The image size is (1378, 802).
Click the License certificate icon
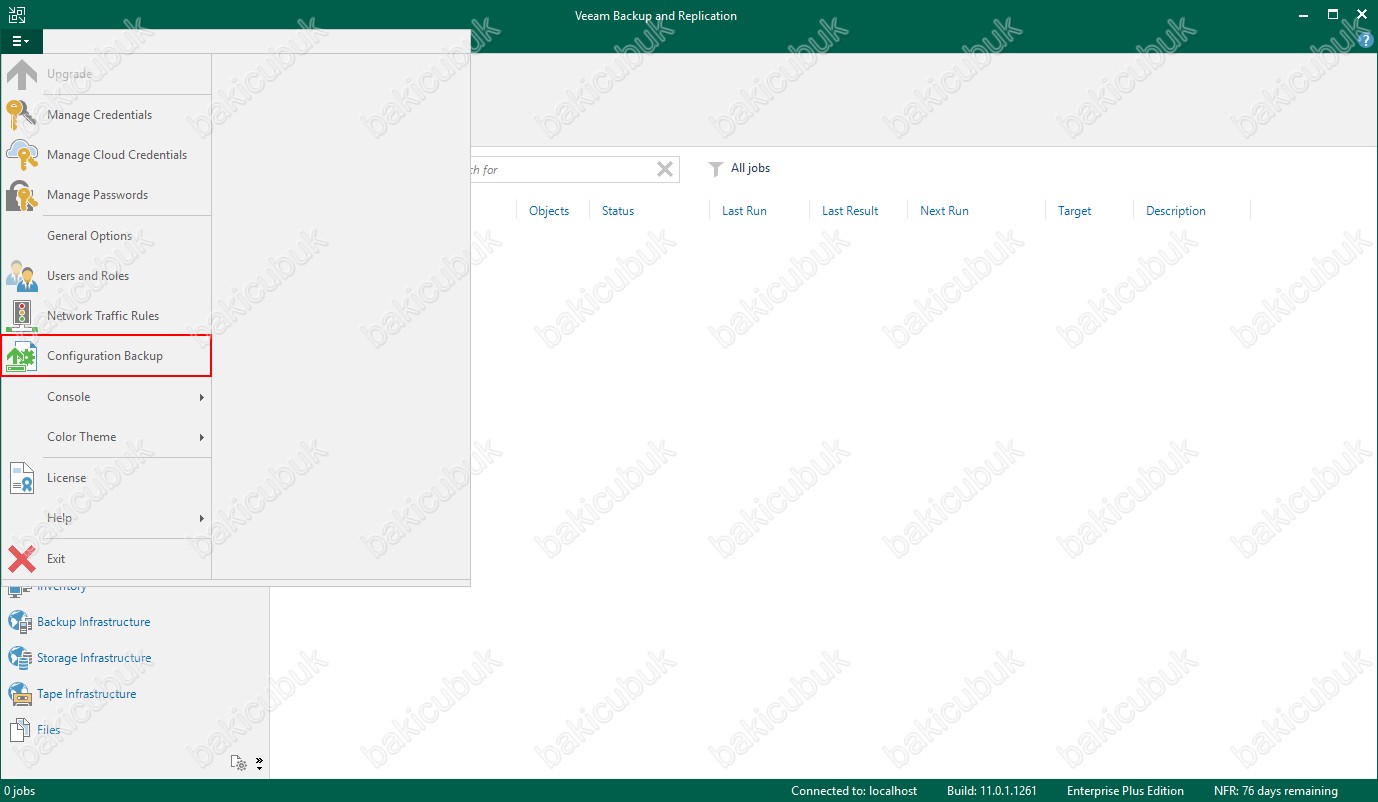[21, 478]
